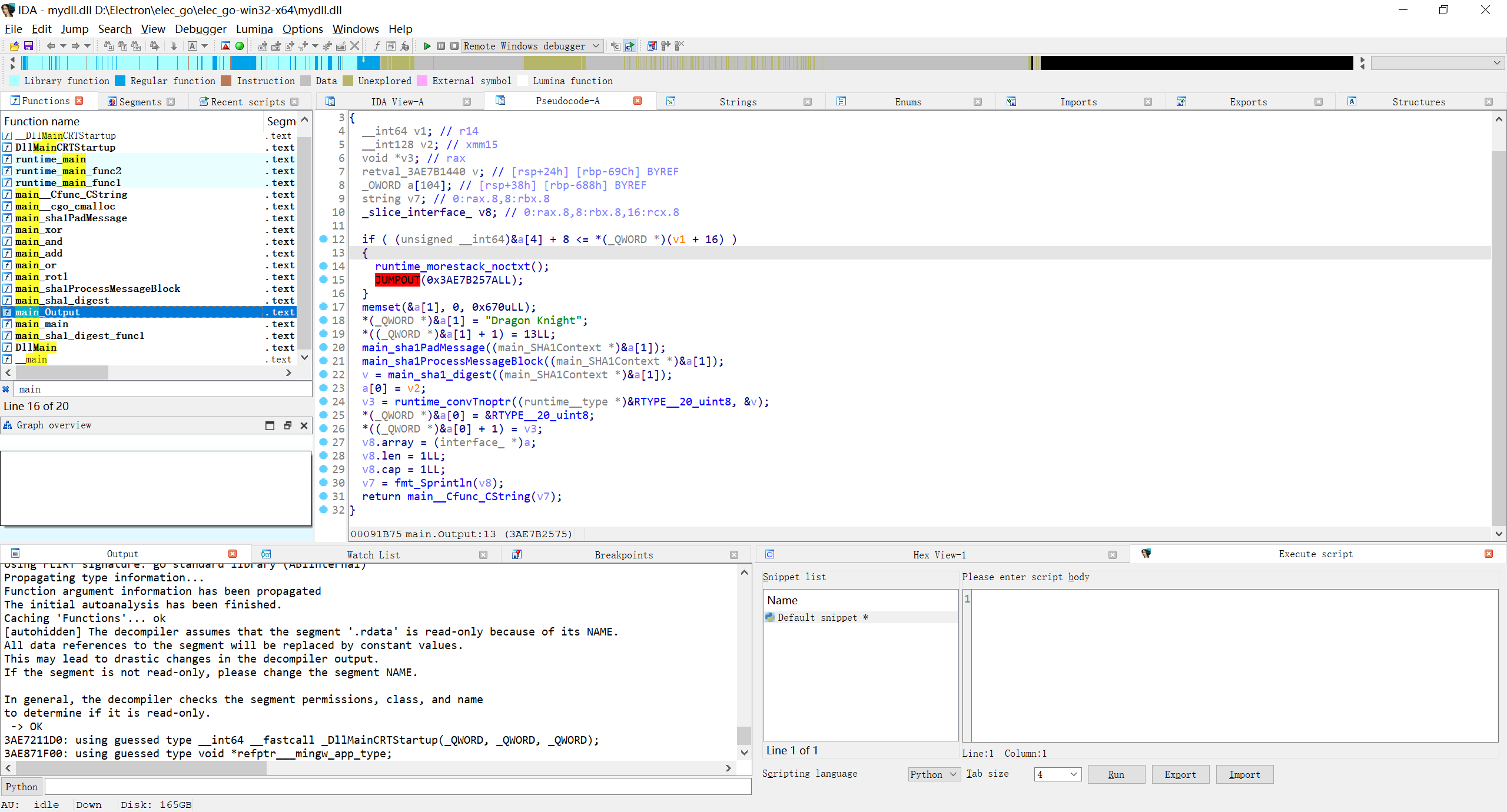This screenshot has height=812, width=1507.
Task: Click the Python command line input
Action: [x=398, y=786]
